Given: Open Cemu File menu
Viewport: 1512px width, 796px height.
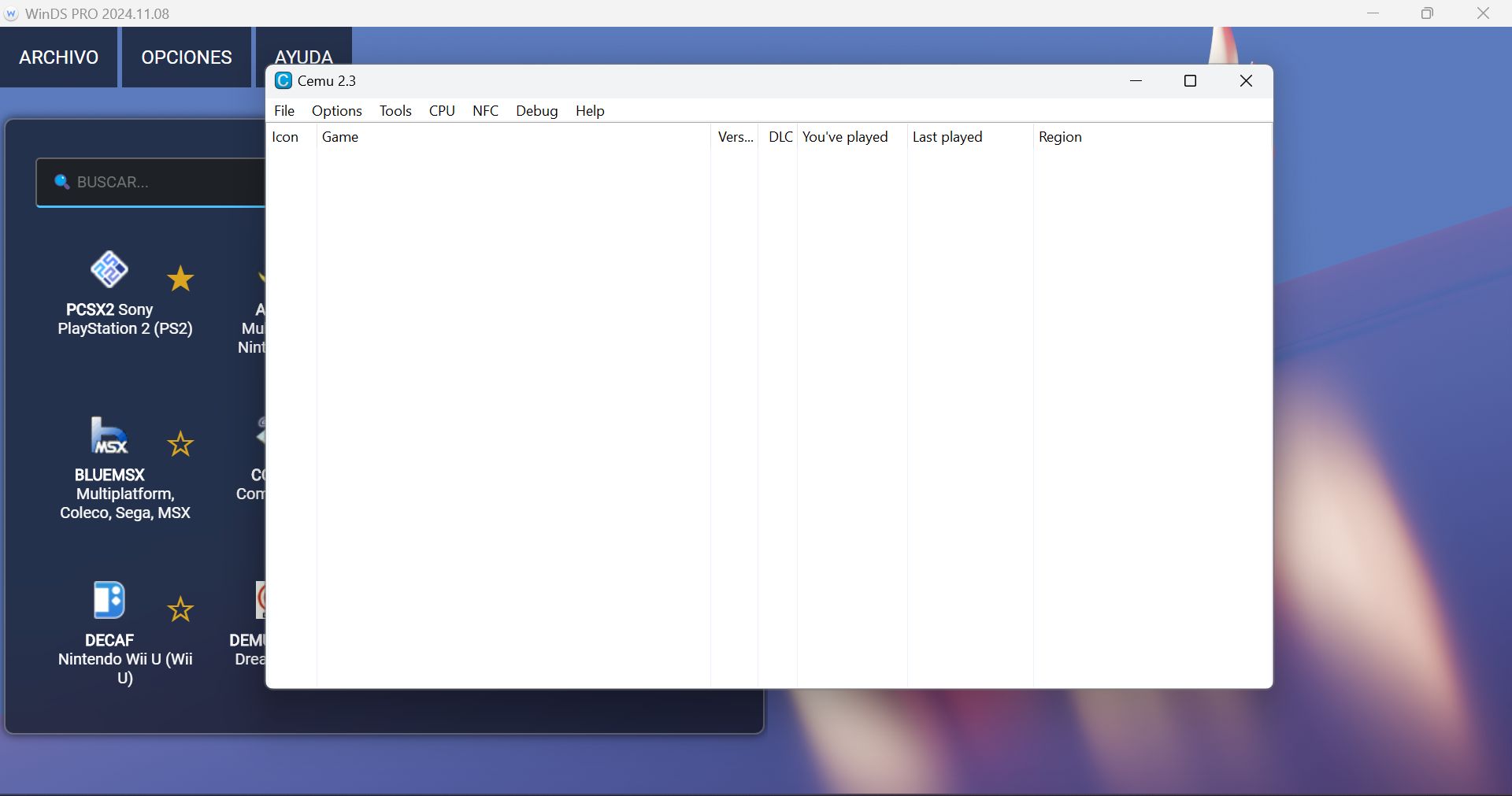Looking at the screenshot, I should 284,111.
